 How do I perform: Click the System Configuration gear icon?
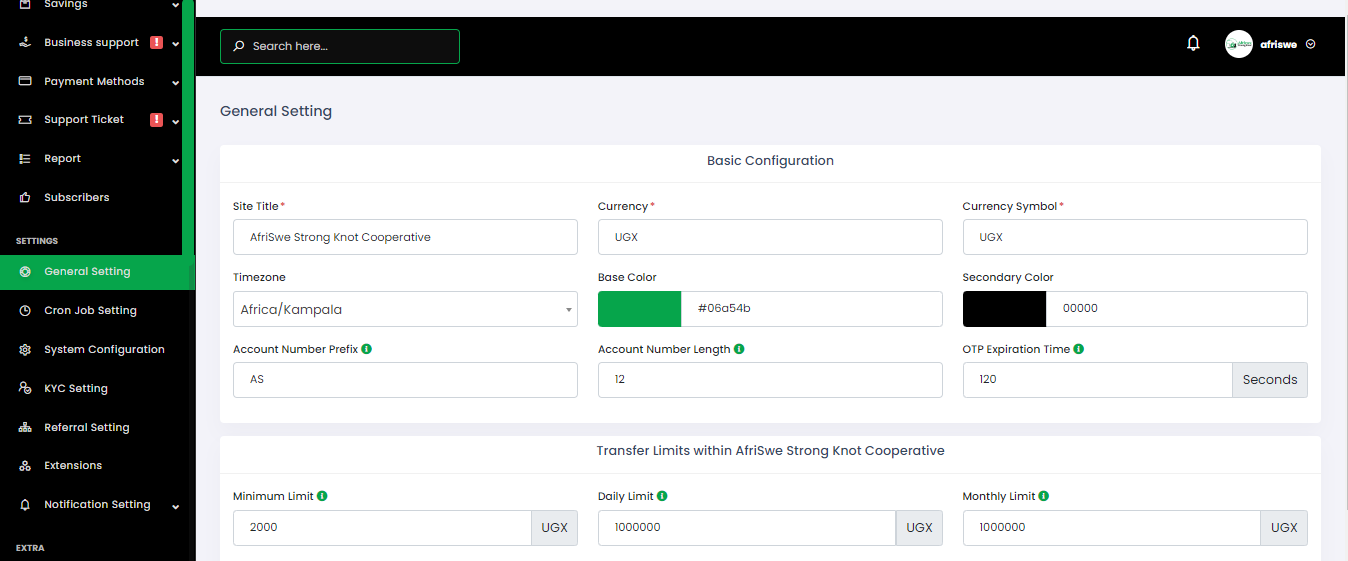click(25, 350)
